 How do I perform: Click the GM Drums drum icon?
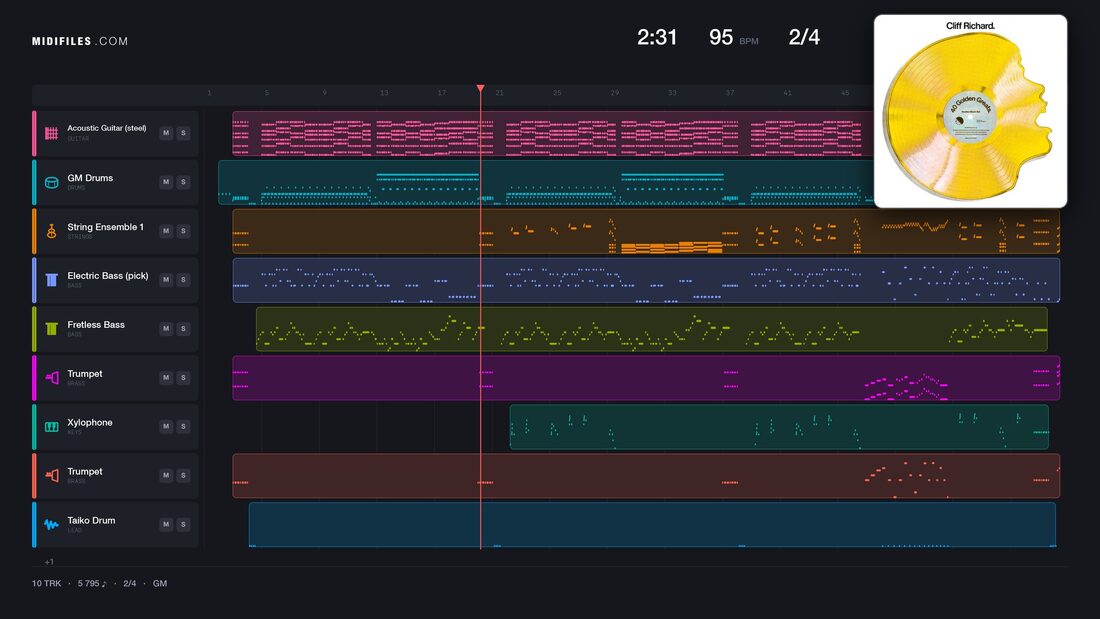click(51, 182)
